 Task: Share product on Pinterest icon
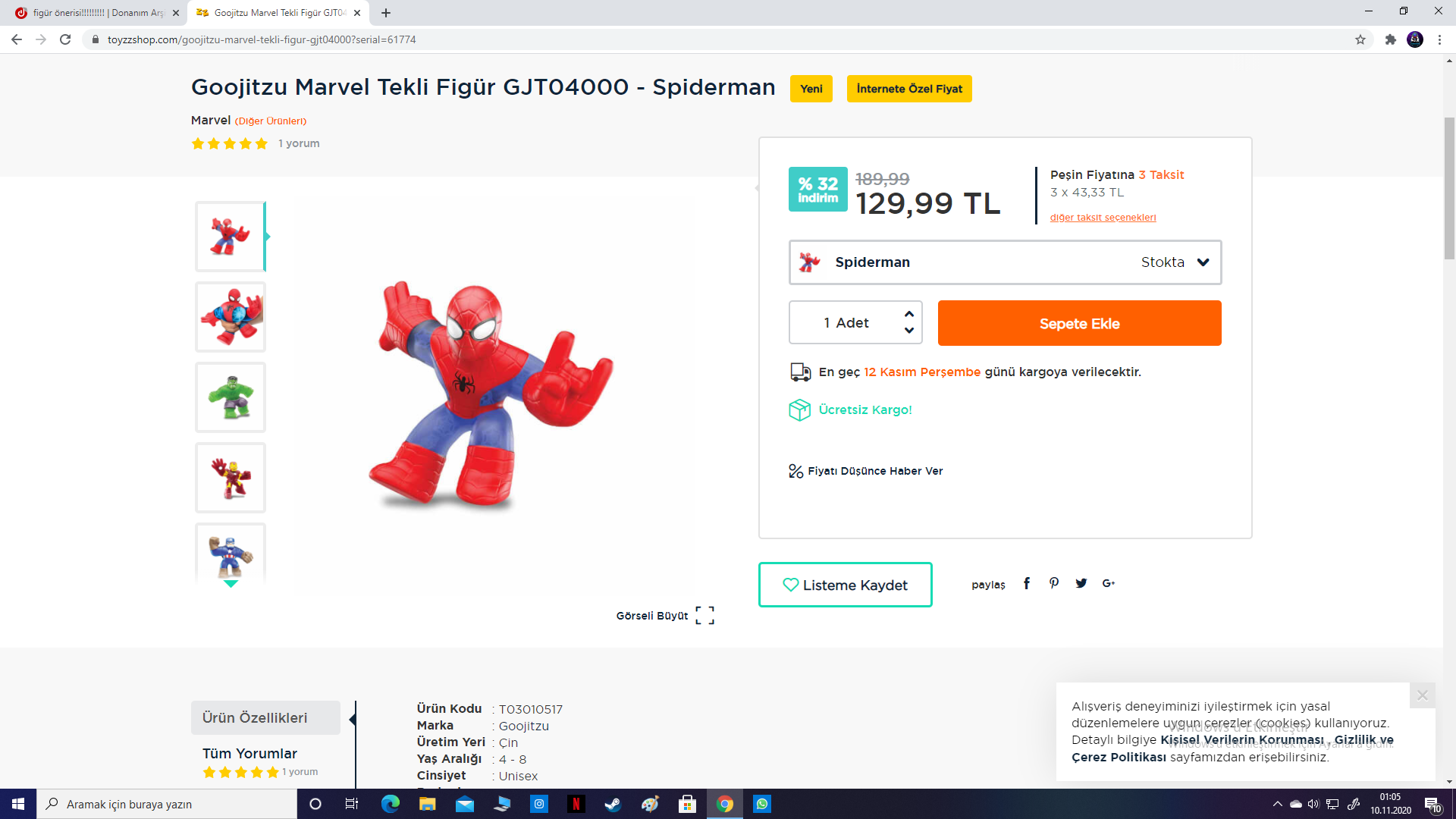(x=1054, y=583)
